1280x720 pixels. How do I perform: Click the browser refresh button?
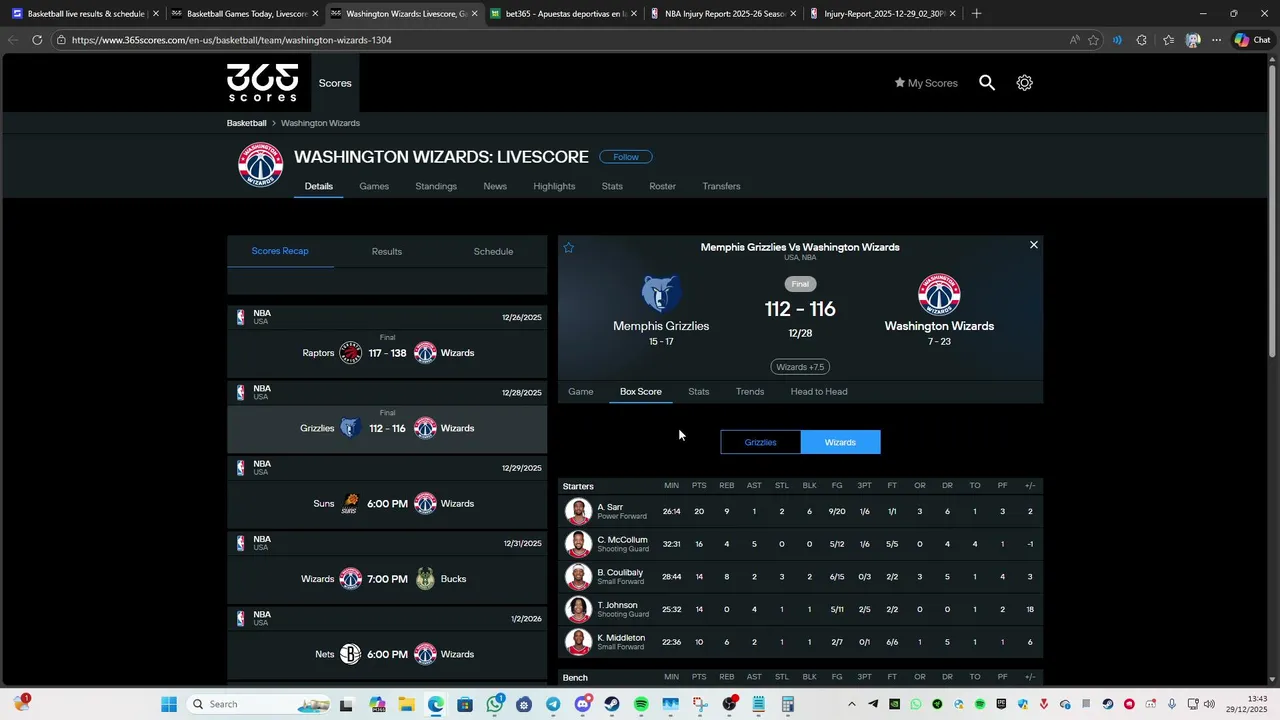click(37, 40)
